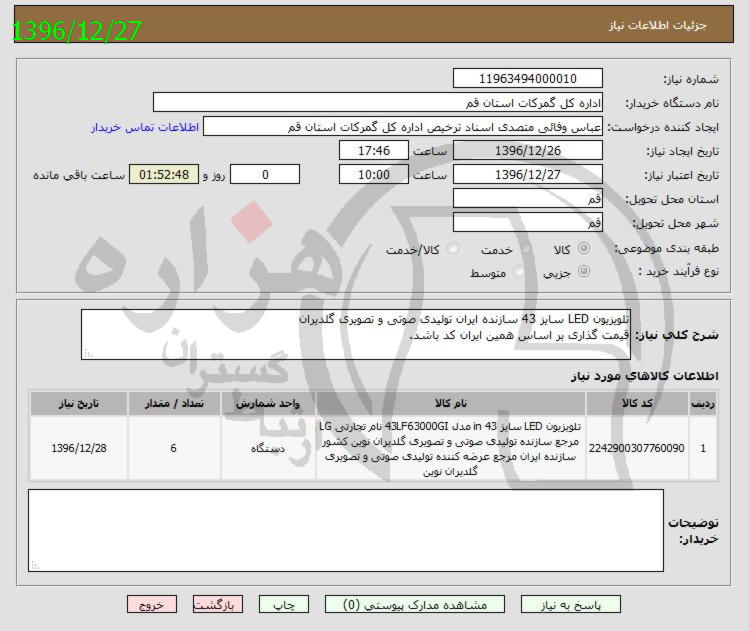Click the تاریخ نیاز column header
Viewport: 749px width, 631px height.
coord(79,404)
